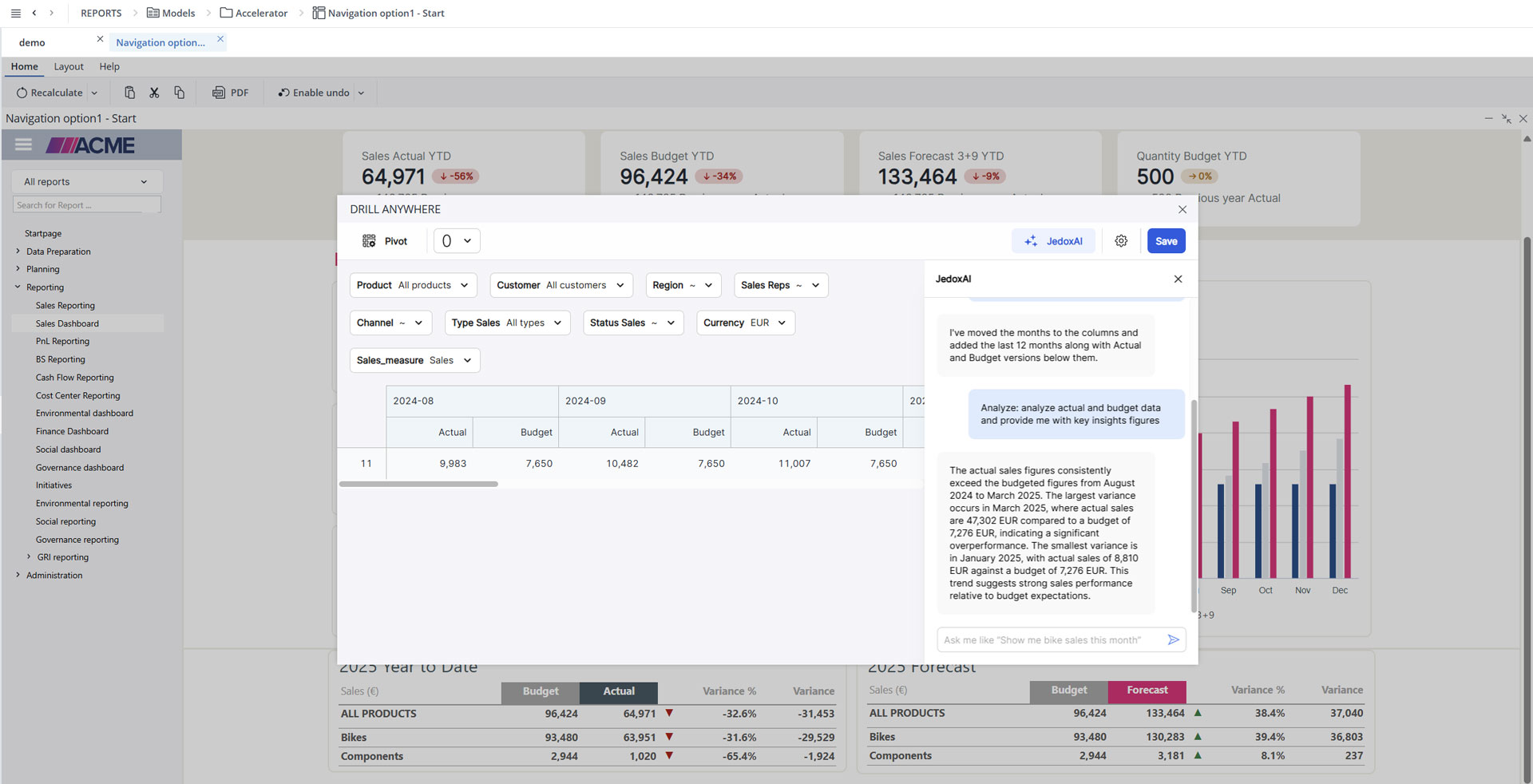Open Sales Reporting report
The width and height of the screenshot is (1533, 784).
click(x=65, y=305)
